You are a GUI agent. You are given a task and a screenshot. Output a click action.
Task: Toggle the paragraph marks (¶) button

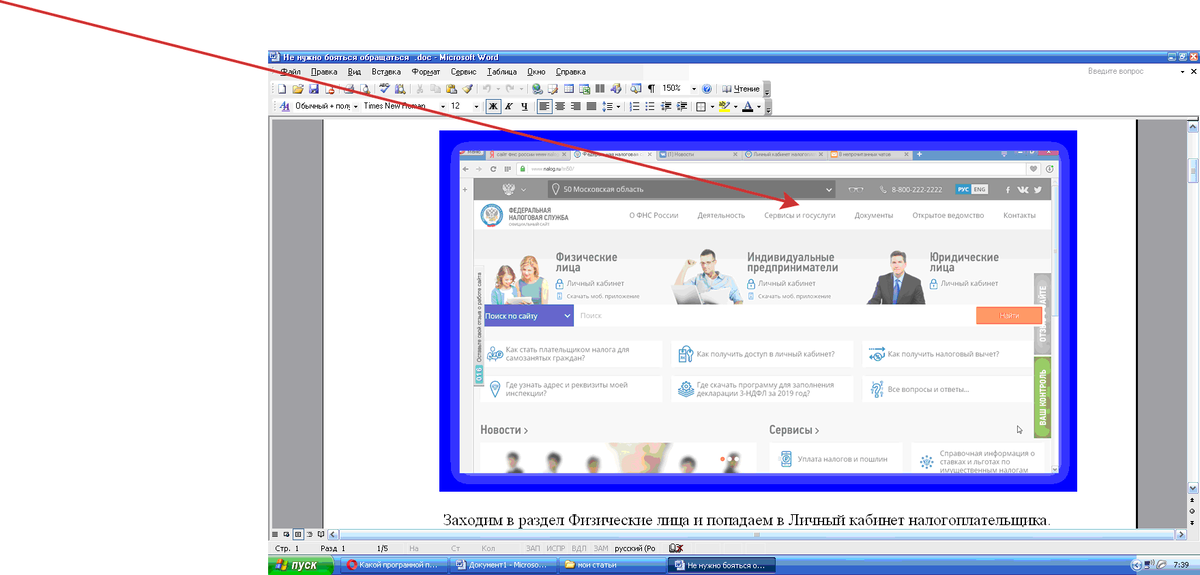click(651, 89)
